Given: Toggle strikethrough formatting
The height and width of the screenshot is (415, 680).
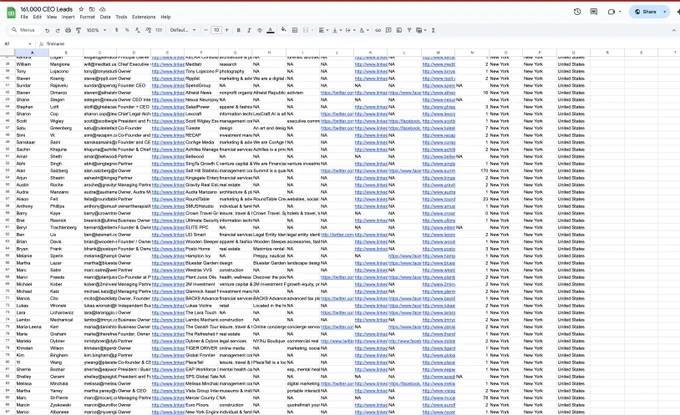Looking at the screenshot, I should (259, 30).
